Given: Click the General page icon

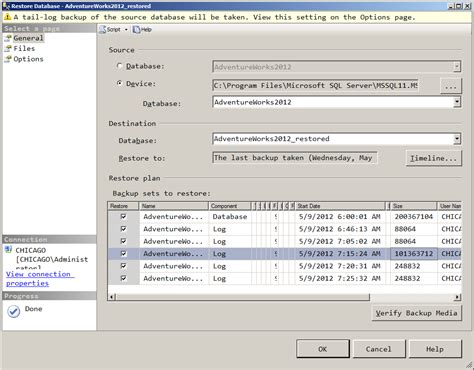Looking at the screenshot, I should point(8,38).
